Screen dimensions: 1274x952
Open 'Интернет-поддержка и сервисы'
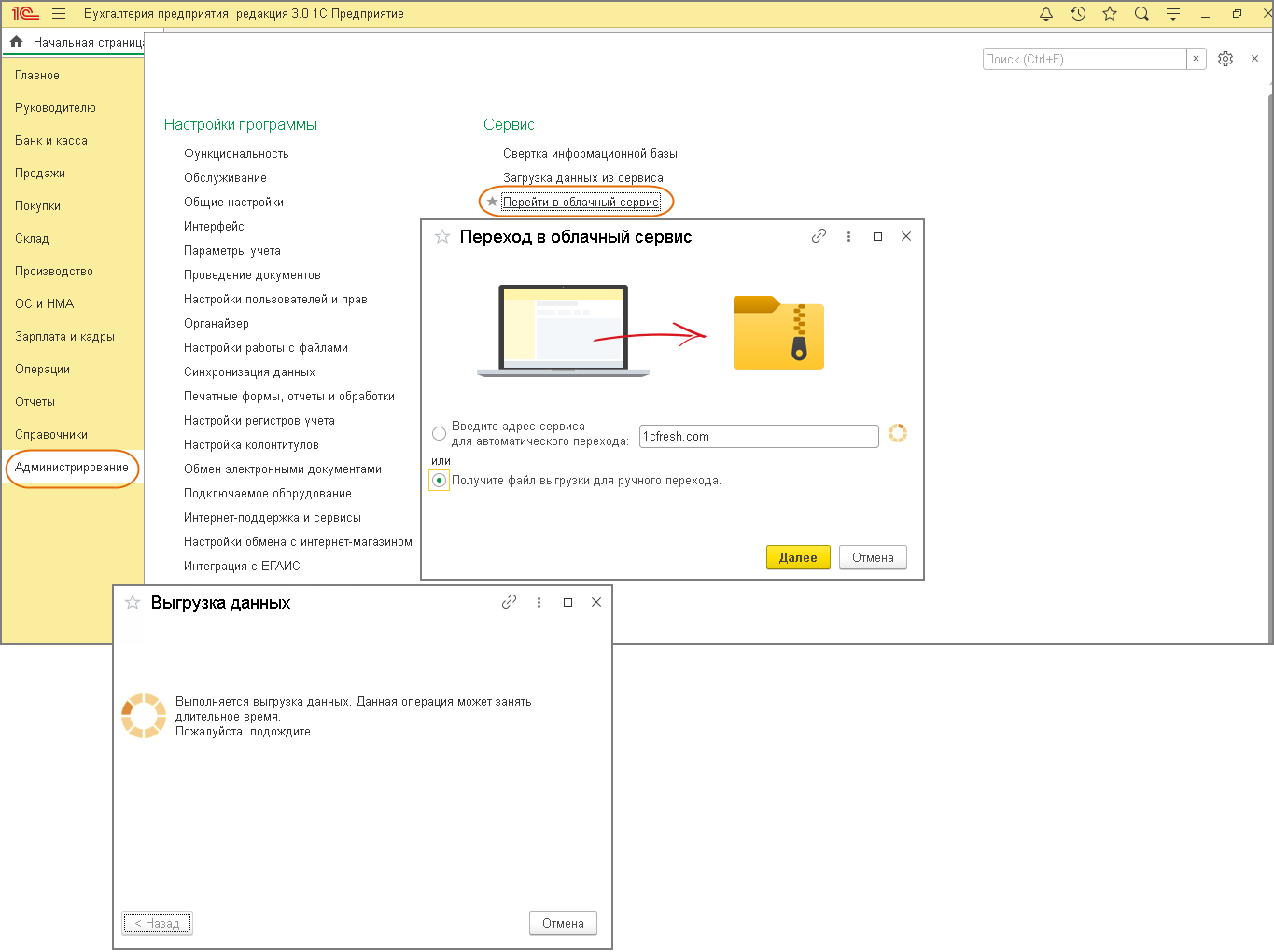[273, 517]
